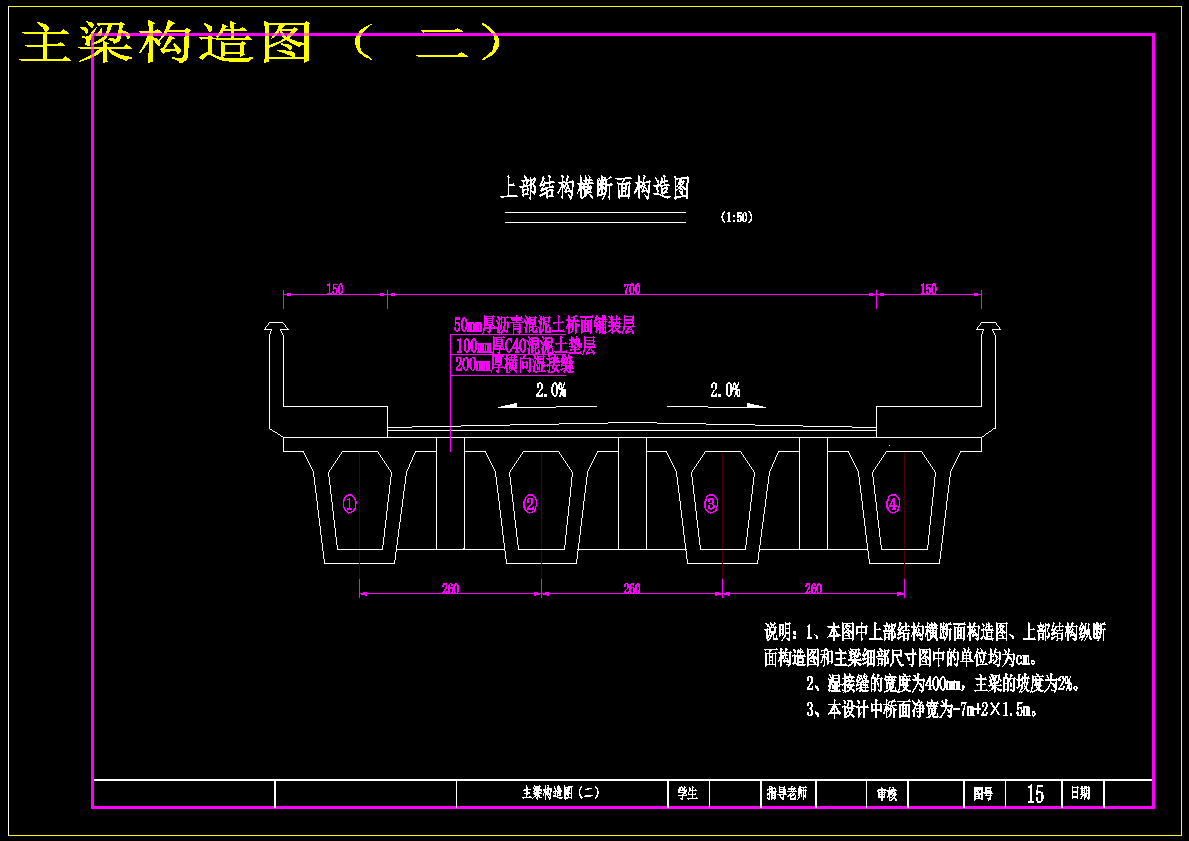Click 主梁构造图（二）in the title block
Viewport: 1189px width, 841px height.
coord(561,793)
